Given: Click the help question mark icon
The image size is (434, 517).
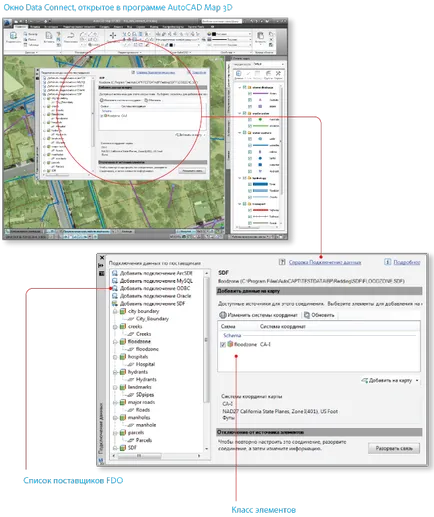Looking at the screenshot, I should 282,262.
